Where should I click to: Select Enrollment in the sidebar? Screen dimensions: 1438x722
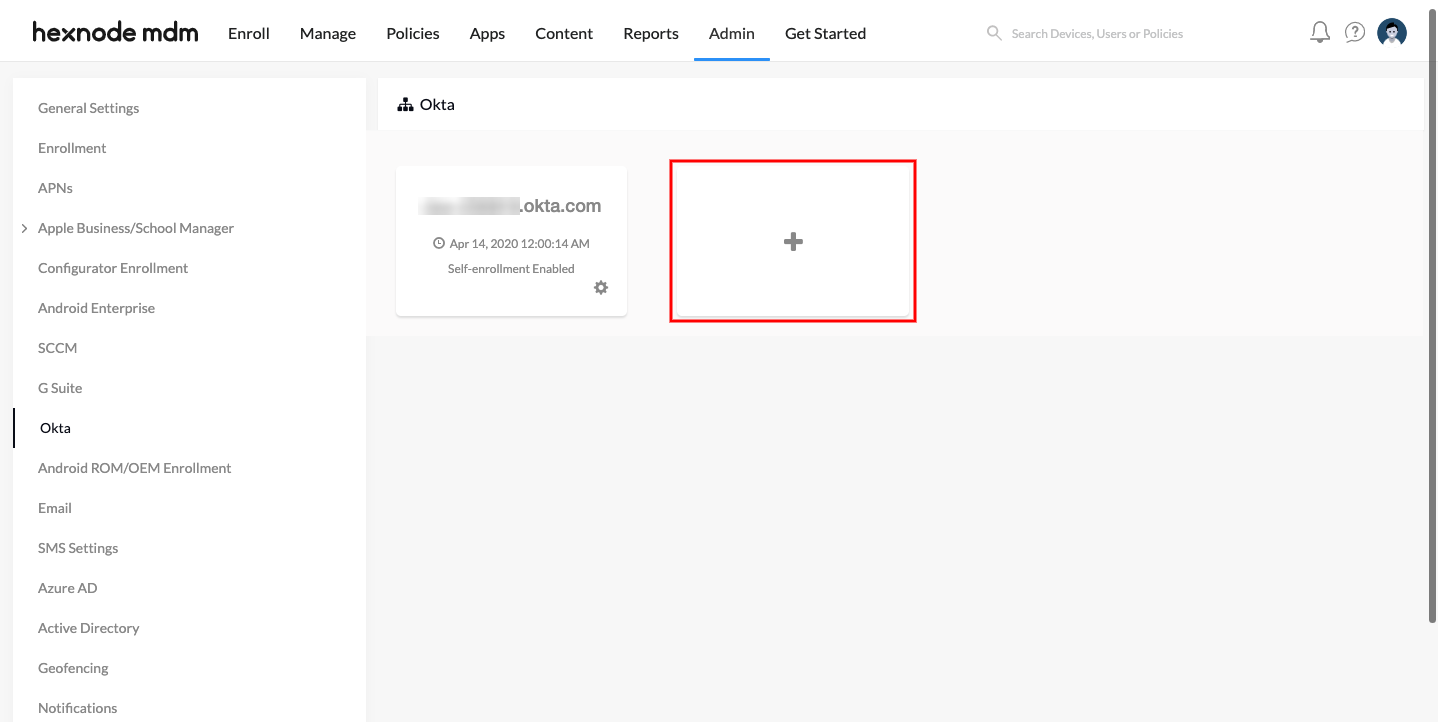click(x=72, y=148)
